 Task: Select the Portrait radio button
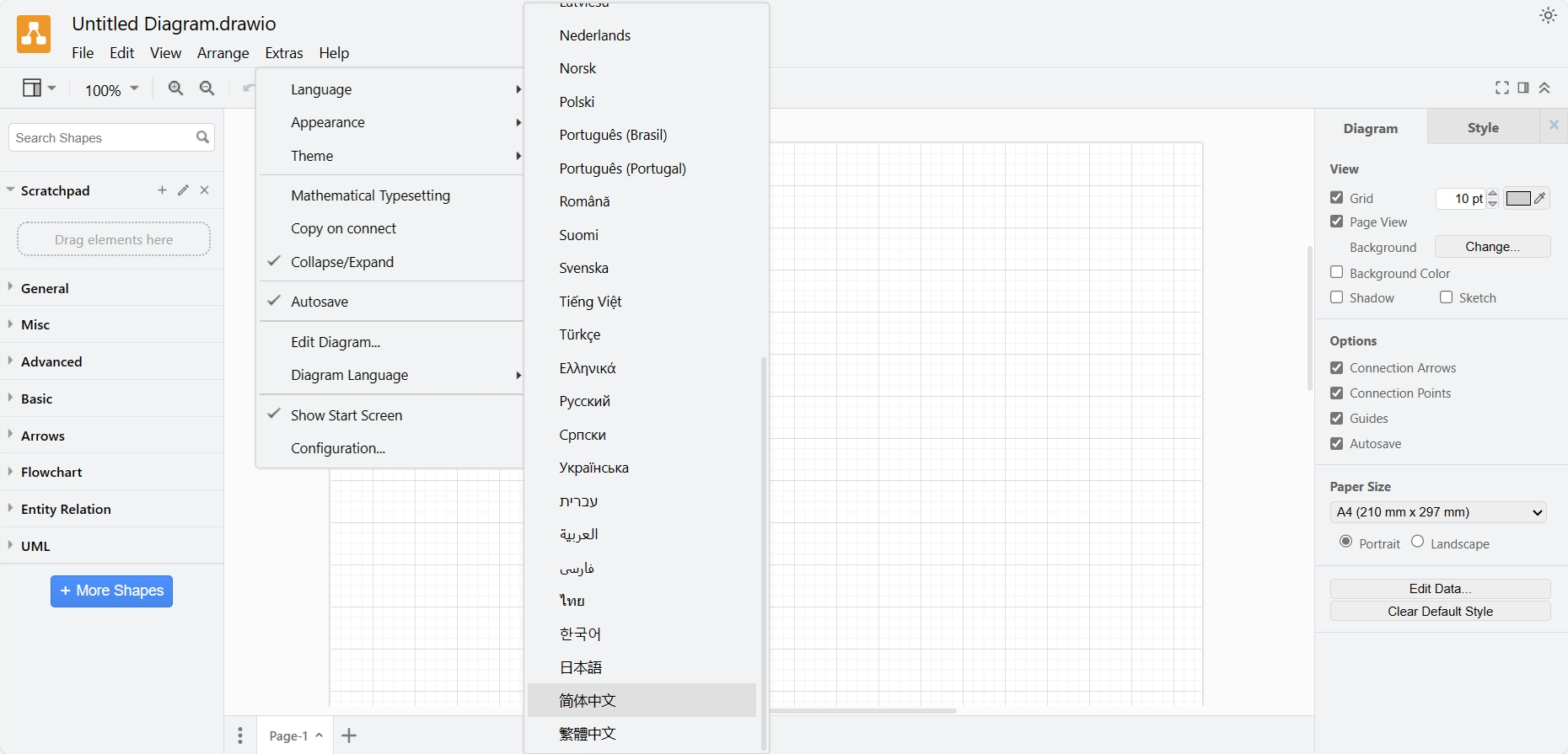[x=1345, y=542]
